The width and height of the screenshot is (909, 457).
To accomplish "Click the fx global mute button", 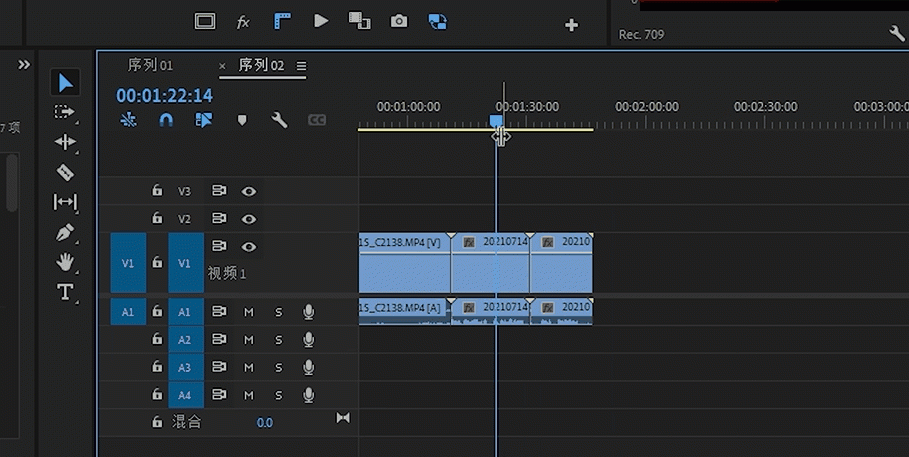I will pos(243,22).
